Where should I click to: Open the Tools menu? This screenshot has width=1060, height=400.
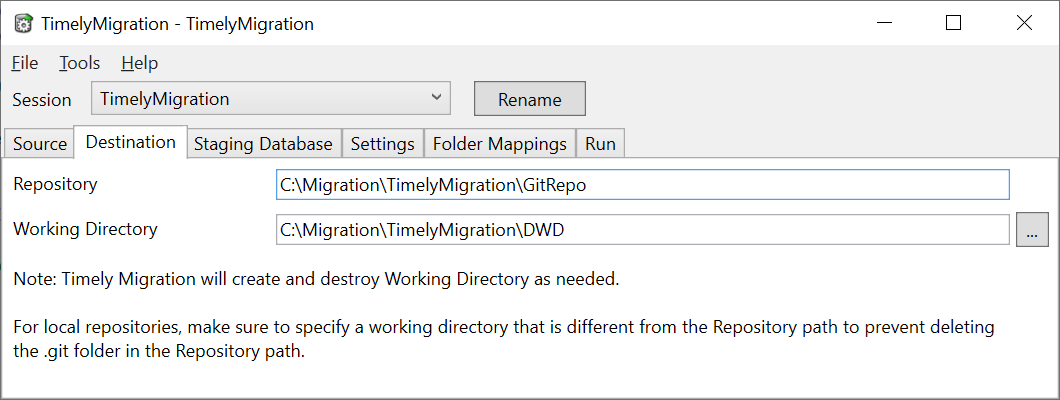(x=79, y=63)
